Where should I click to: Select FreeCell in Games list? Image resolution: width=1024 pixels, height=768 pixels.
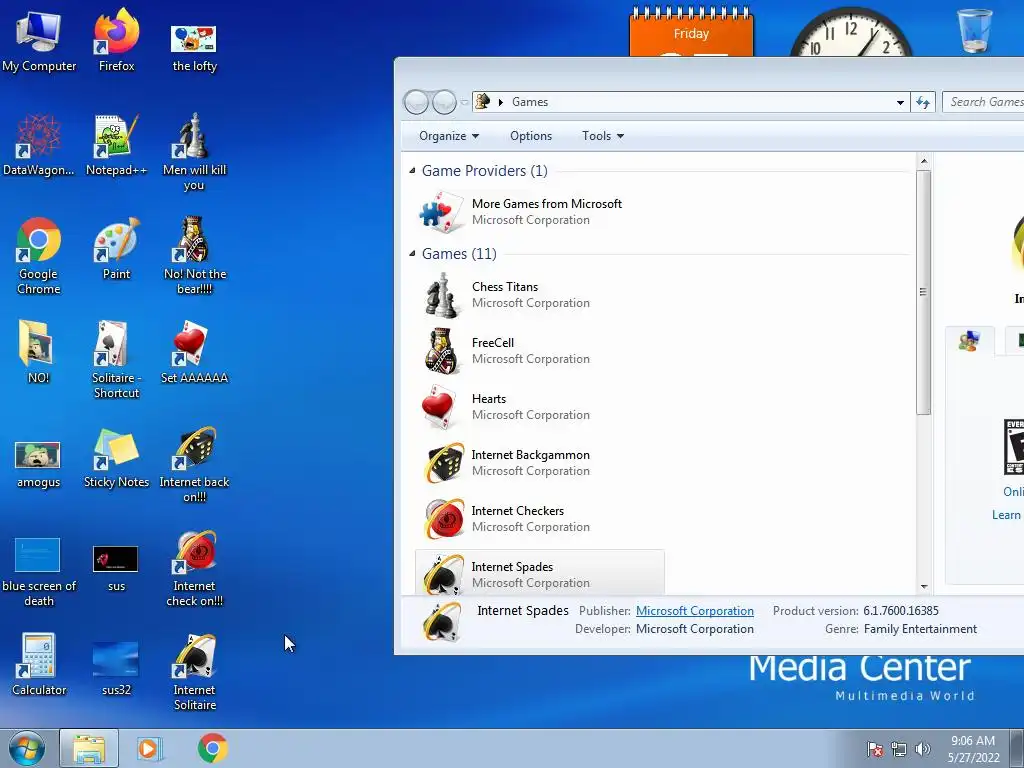pyautogui.click(x=539, y=351)
